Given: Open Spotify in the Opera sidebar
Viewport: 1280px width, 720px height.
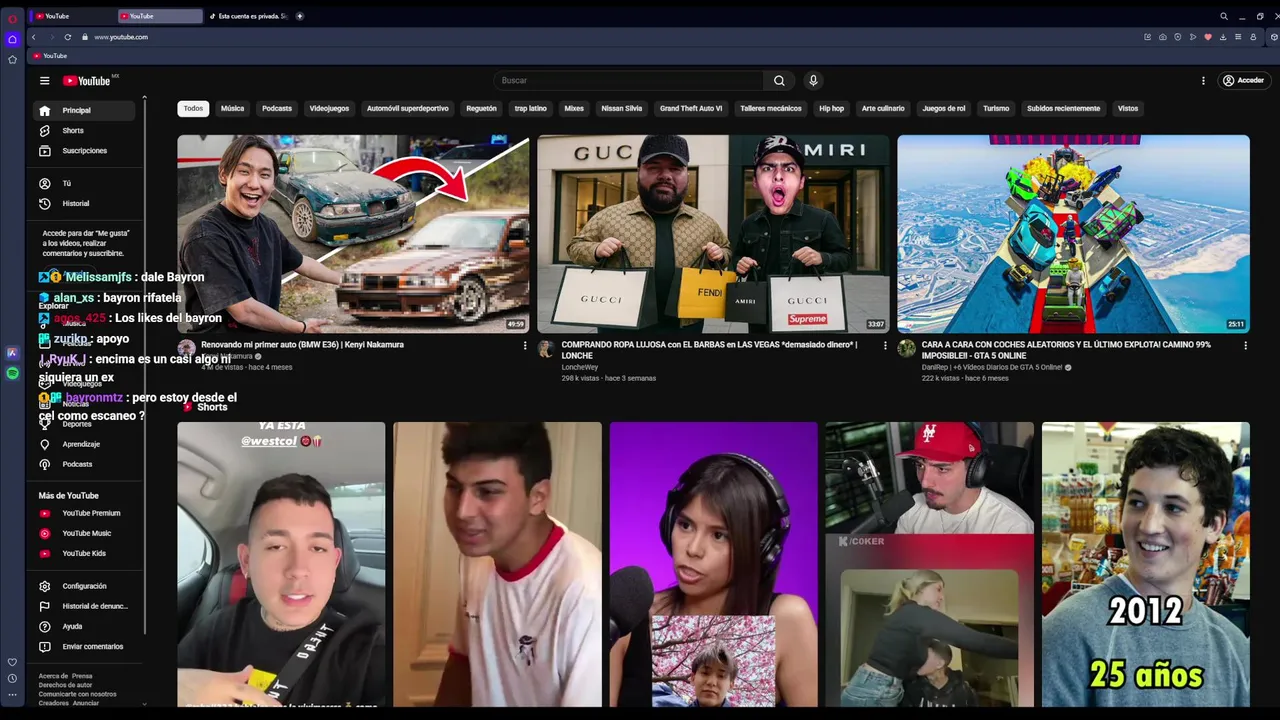Looking at the screenshot, I should click(12, 373).
